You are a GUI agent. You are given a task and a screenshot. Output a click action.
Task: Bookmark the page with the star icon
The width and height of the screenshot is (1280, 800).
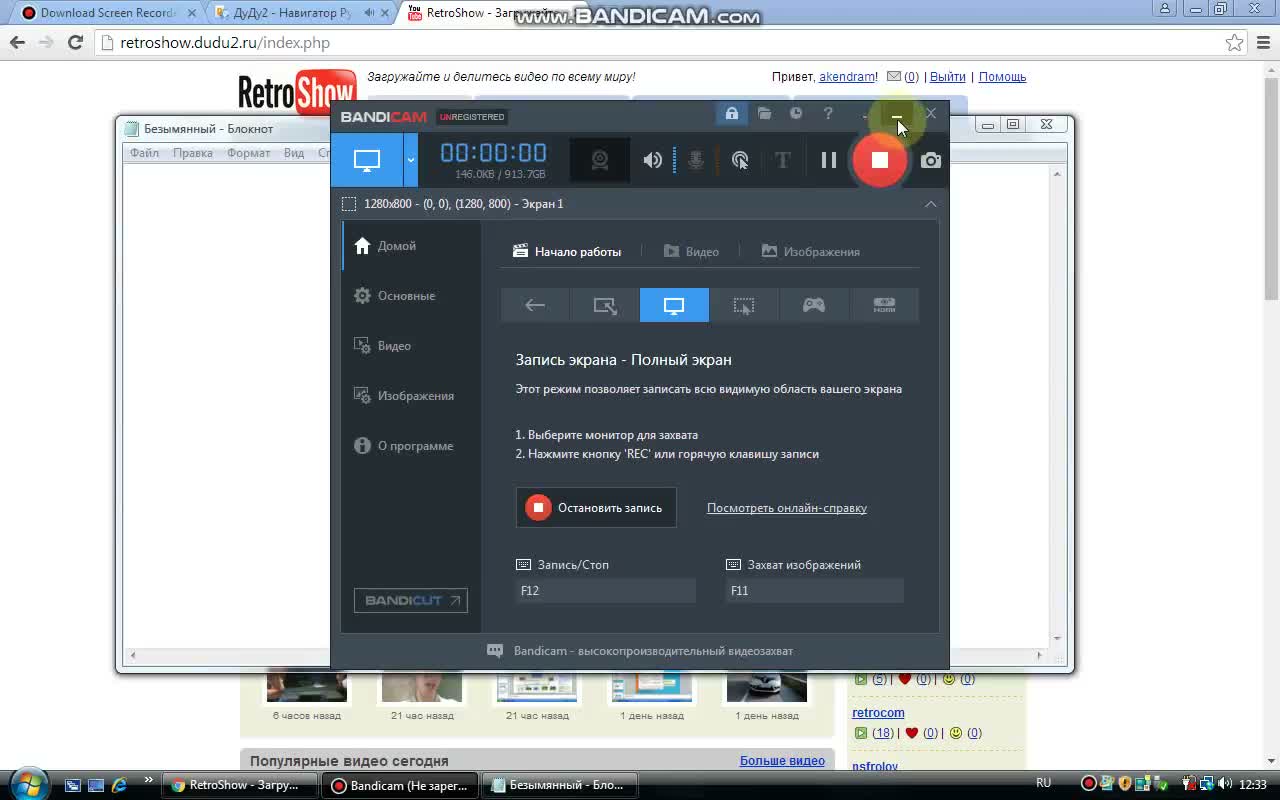coord(1235,42)
